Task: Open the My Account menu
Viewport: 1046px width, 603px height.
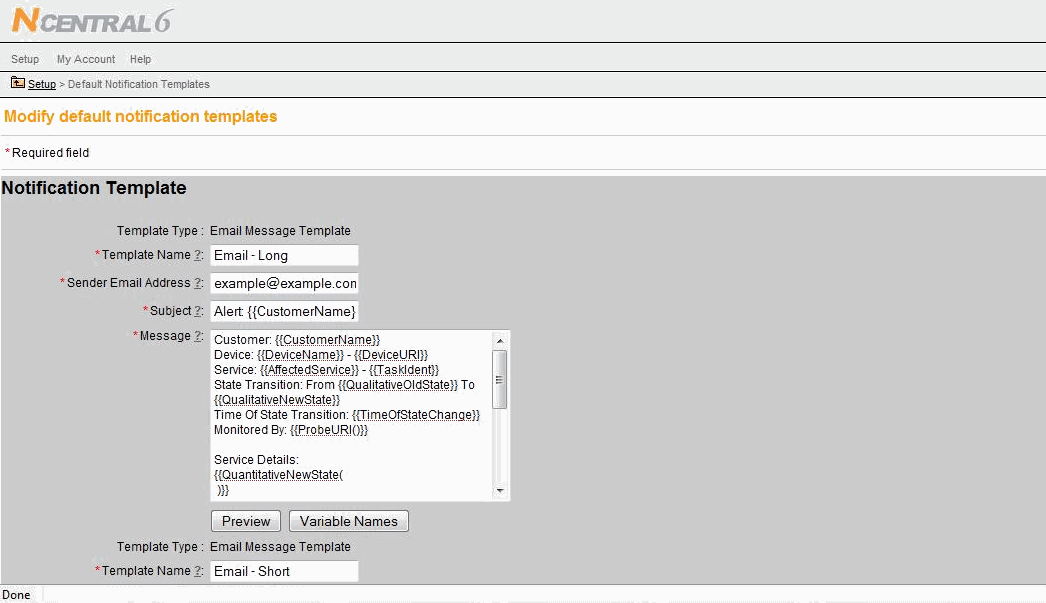Action: click(85, 59)
